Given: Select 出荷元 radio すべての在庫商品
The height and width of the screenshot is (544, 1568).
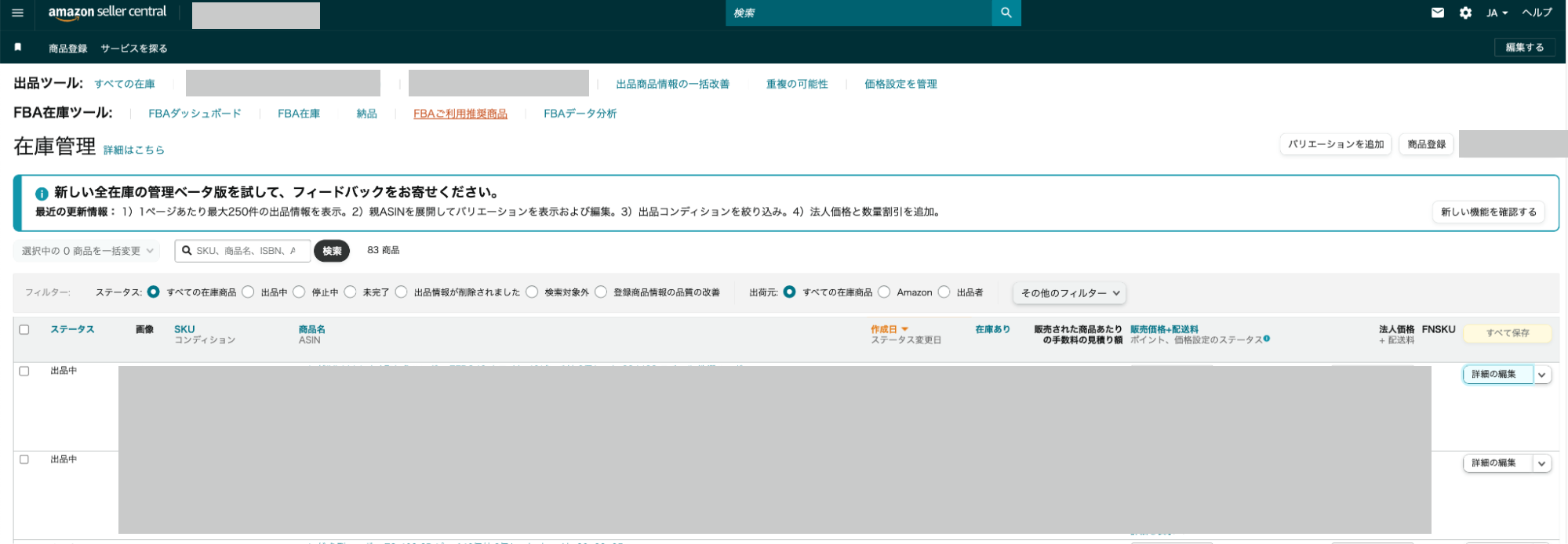Looking at the screenshot, I should (790, 292).
